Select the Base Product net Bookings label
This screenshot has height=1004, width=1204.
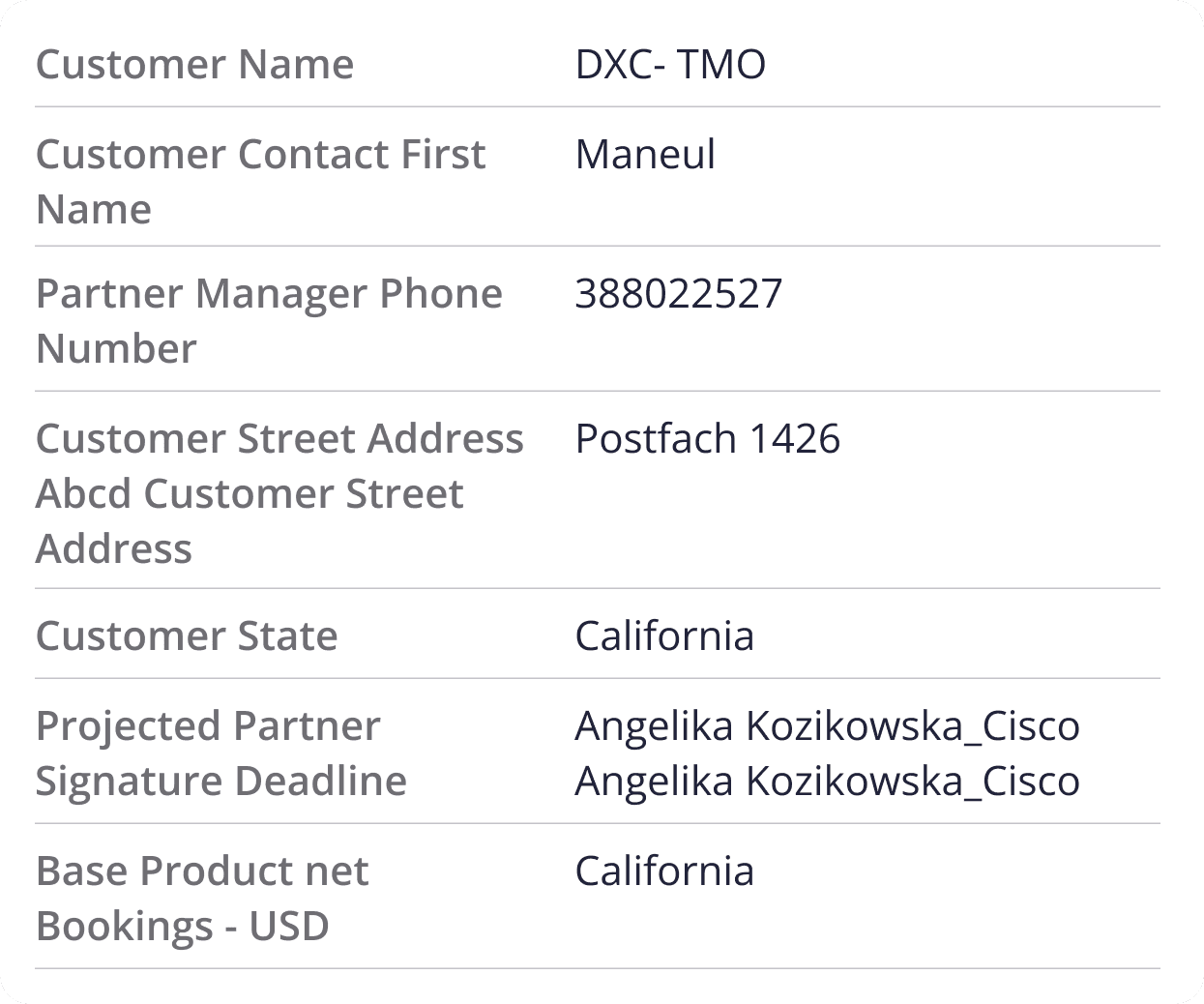click(202, 899)
